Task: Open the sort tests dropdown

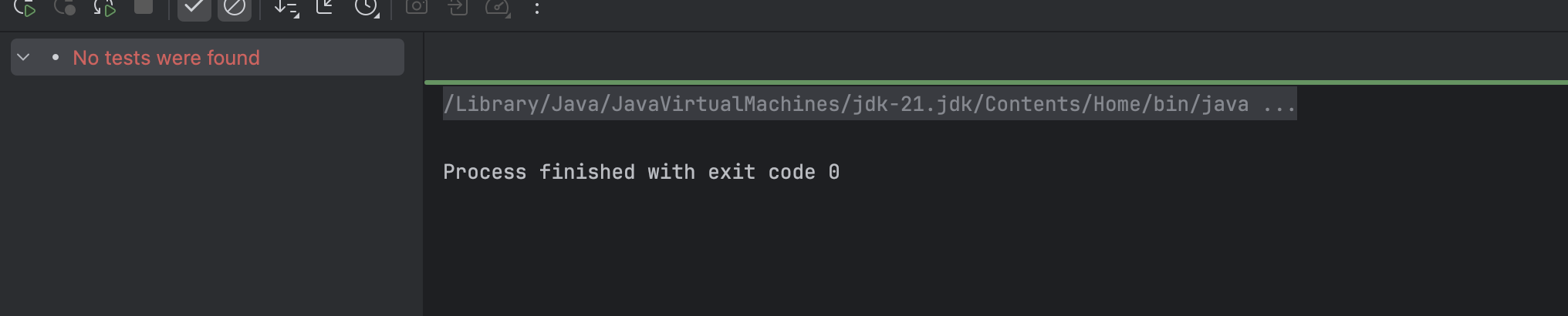Action: coord(286,8)
